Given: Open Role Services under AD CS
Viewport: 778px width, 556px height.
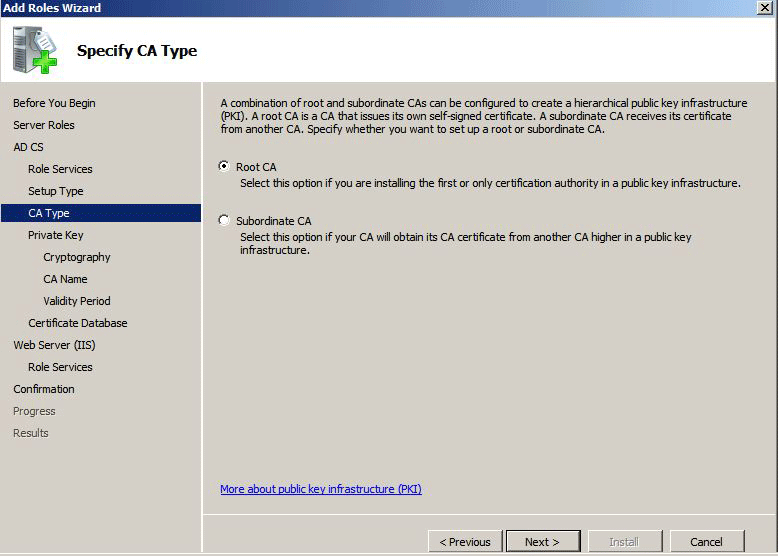Looking at the screenshot, I should [x=60, y=169].
